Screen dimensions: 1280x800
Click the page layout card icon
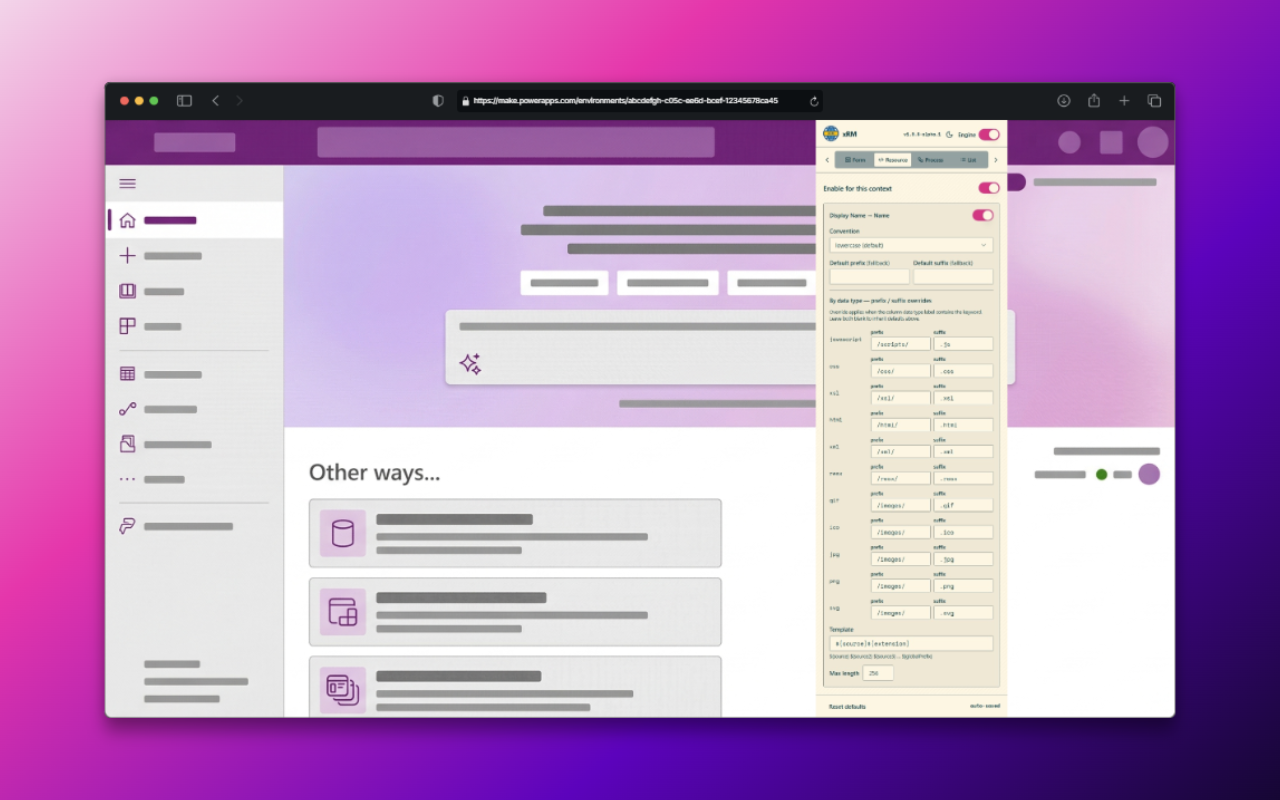(343, 612)
